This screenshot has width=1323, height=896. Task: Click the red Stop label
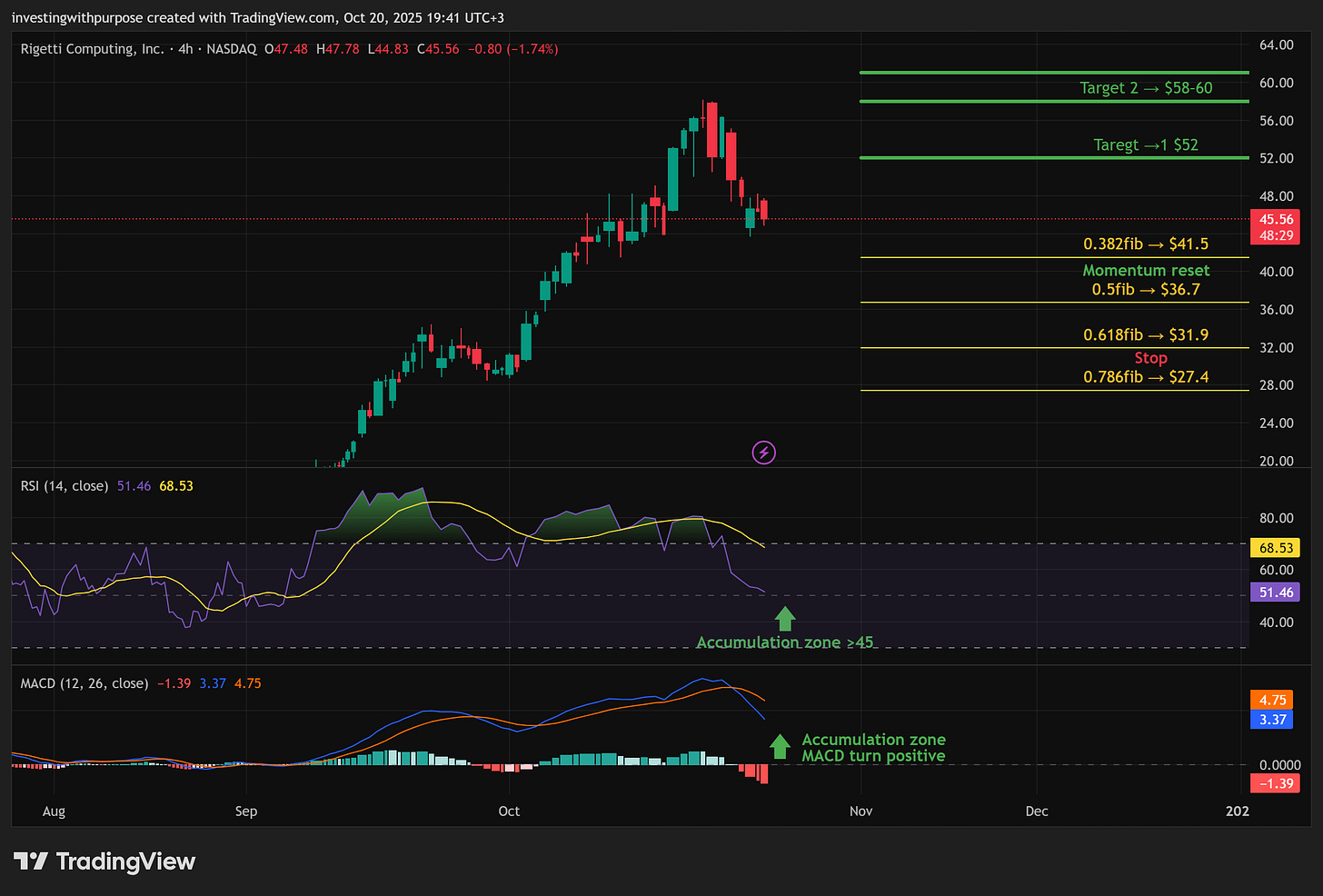[x=1150, y=358]
